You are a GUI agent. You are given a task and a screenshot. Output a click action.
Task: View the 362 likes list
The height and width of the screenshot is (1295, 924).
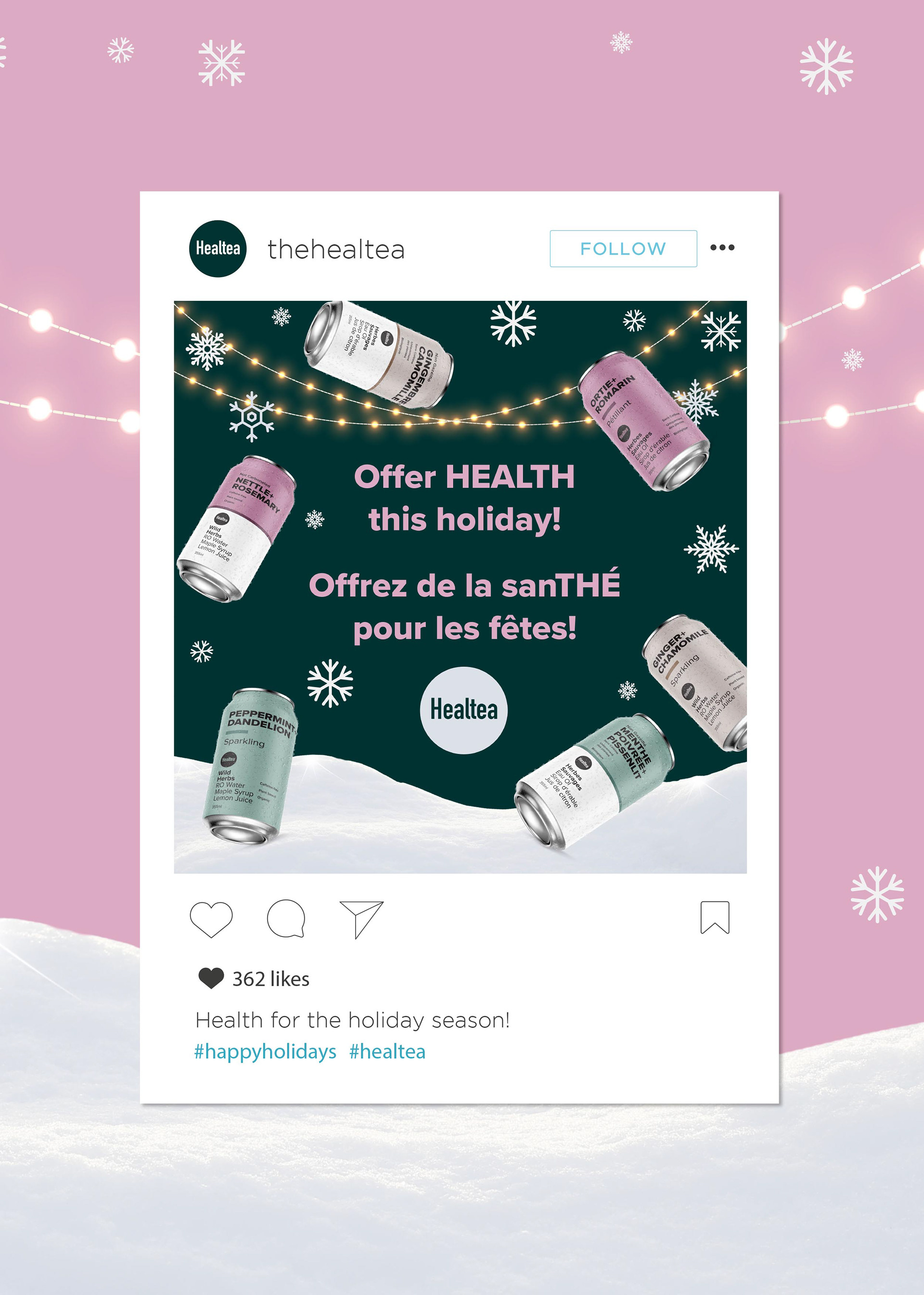click(x=271, y=979)
